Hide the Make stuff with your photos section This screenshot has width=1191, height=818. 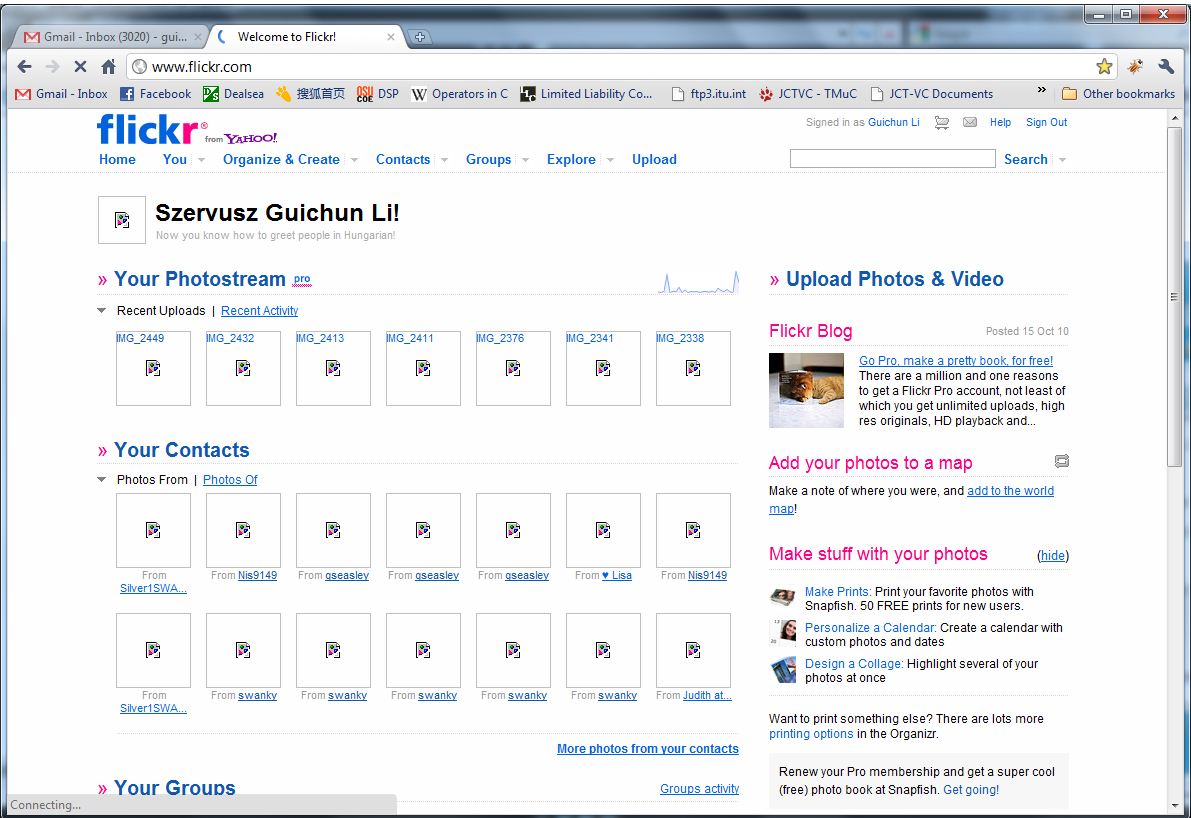[1052, 556]
